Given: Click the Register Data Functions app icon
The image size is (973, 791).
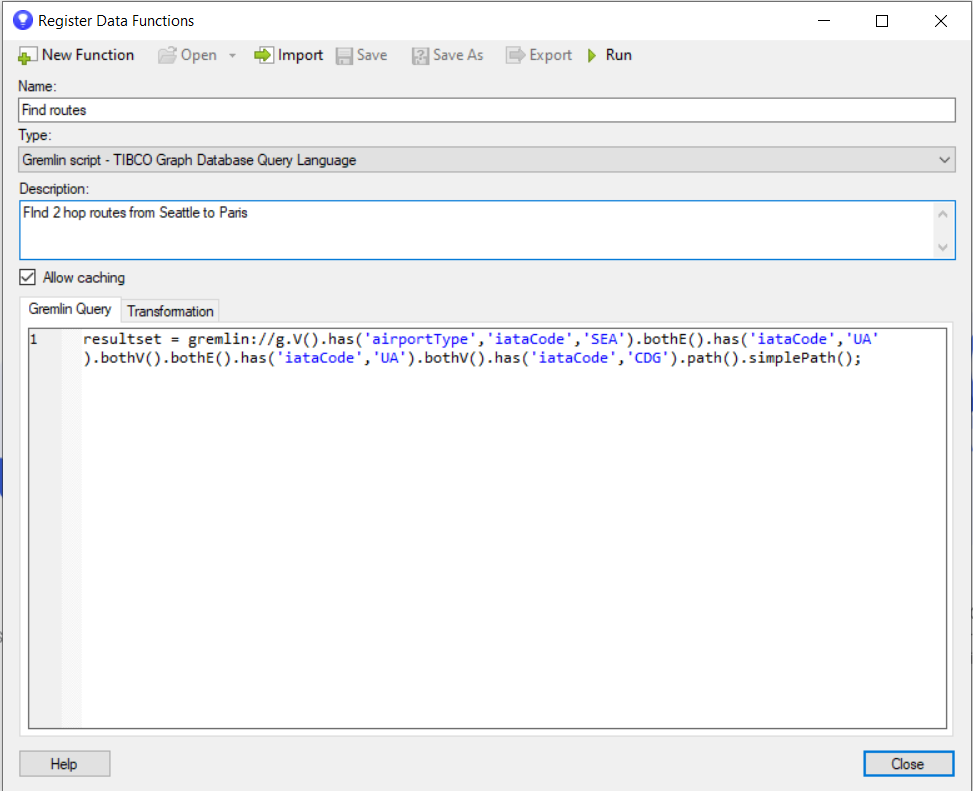Looking at the screenshot, I should (x=22, y=20).
